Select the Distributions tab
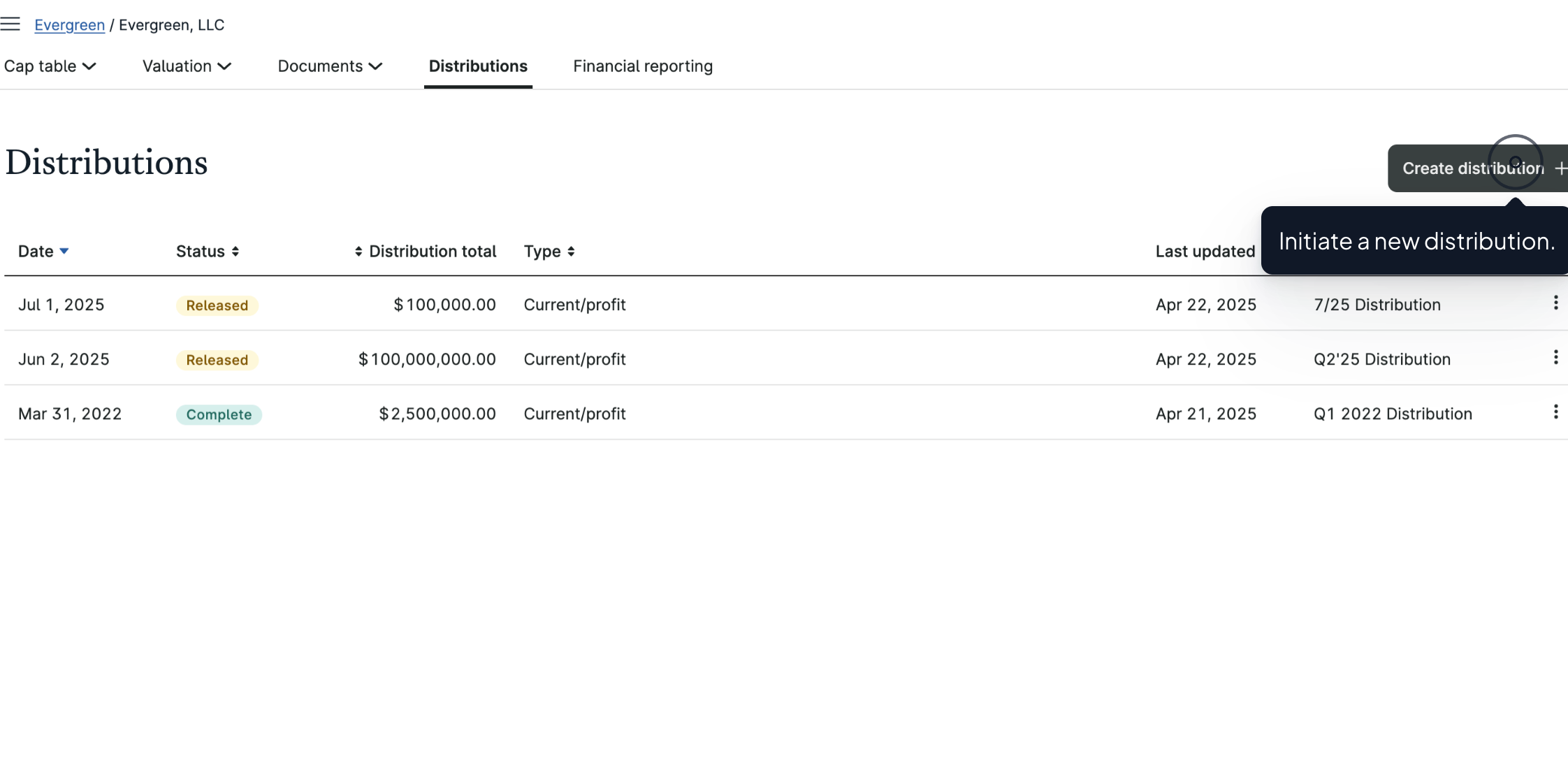1568x784 pixels. point(478,66)
